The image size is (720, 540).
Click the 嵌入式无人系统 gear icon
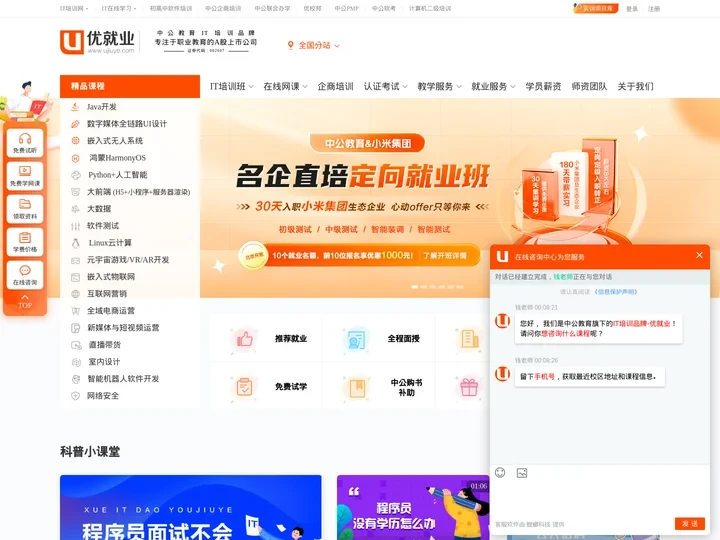[75, 141]
